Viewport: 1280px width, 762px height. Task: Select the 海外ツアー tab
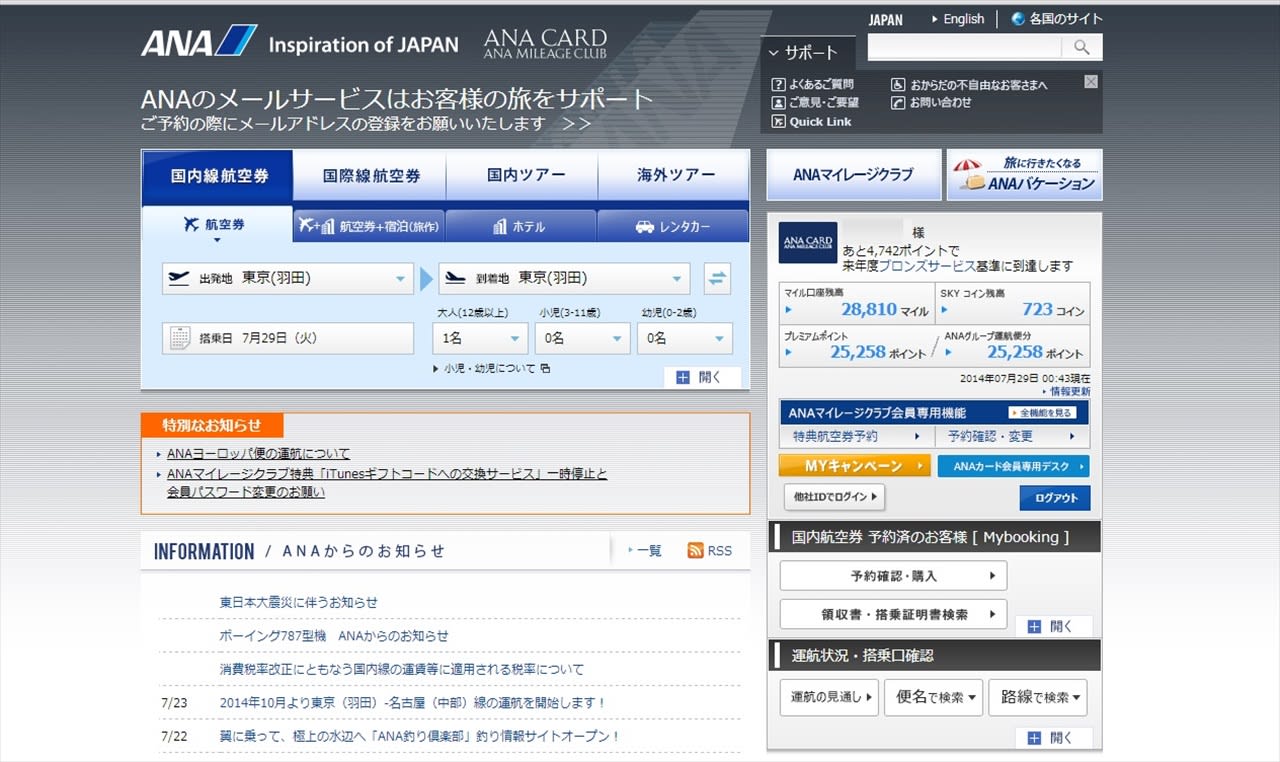(675, 175)
